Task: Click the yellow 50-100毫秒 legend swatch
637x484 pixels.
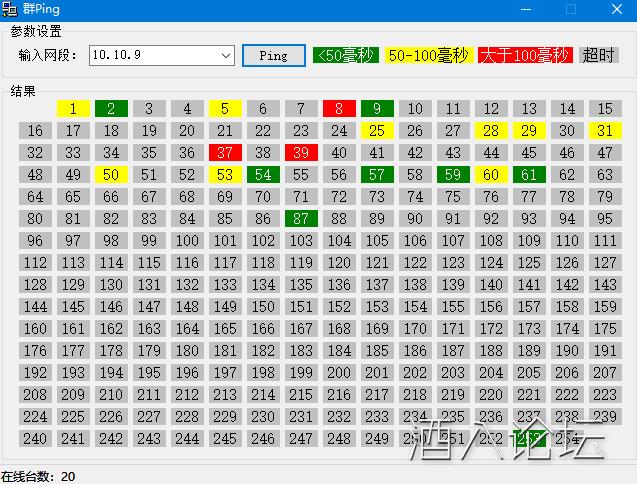Action: click(x=428, y=56)
